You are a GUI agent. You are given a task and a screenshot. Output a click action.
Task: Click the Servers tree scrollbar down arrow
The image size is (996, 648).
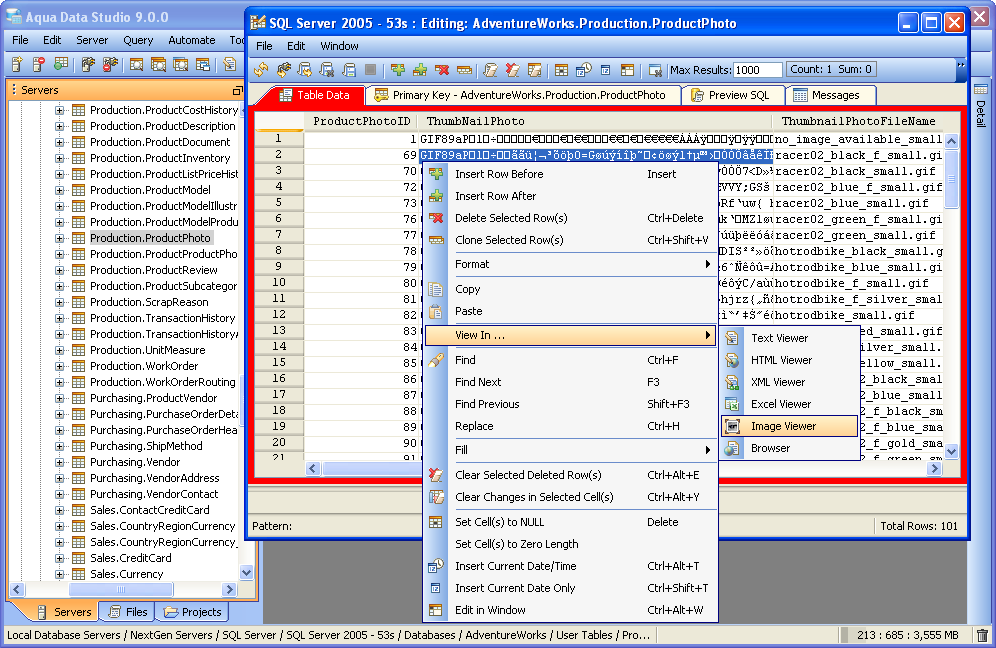pyautogui.click(x=247, y=572)
